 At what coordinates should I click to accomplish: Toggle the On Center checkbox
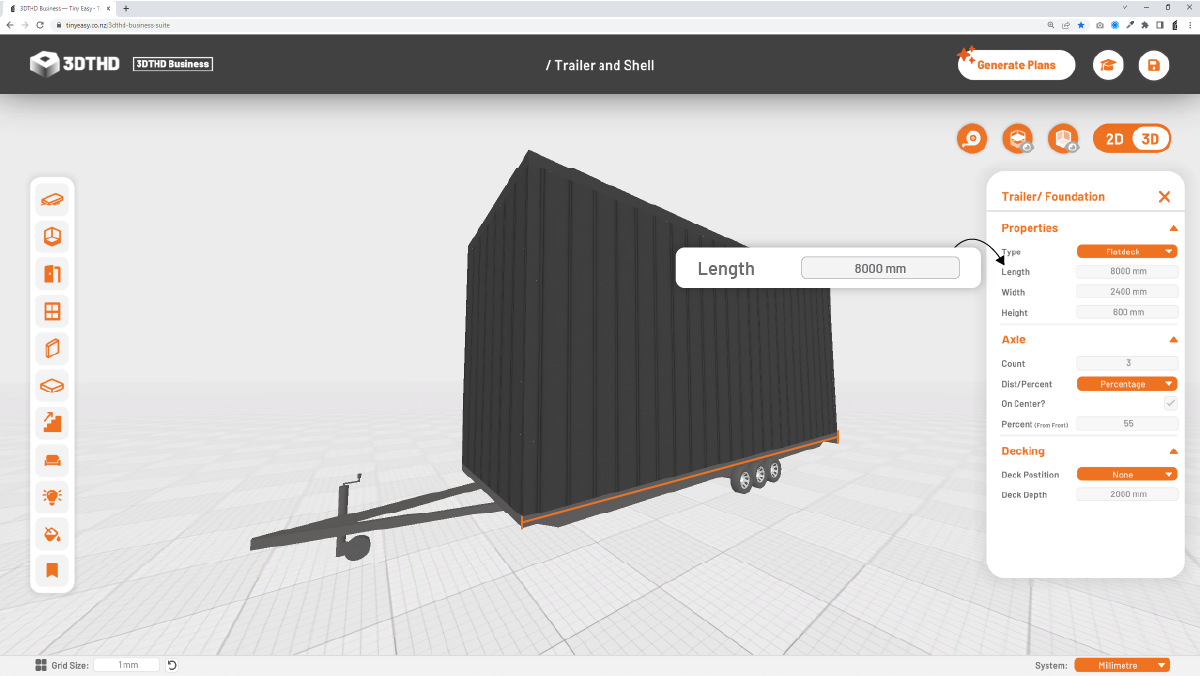1170,403
